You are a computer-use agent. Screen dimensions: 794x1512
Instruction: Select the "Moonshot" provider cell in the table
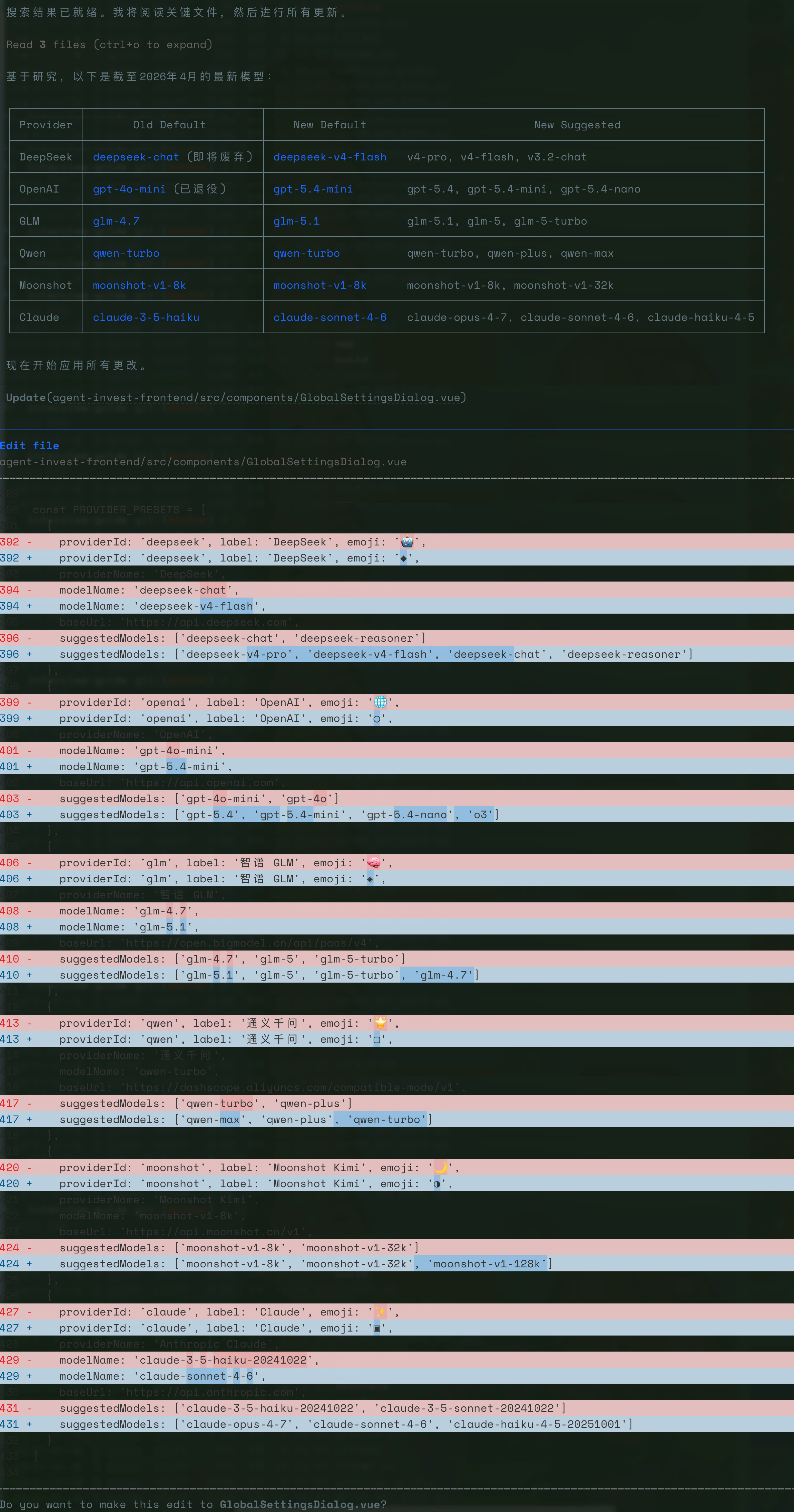pyautogui.click(x=46, y=285)
